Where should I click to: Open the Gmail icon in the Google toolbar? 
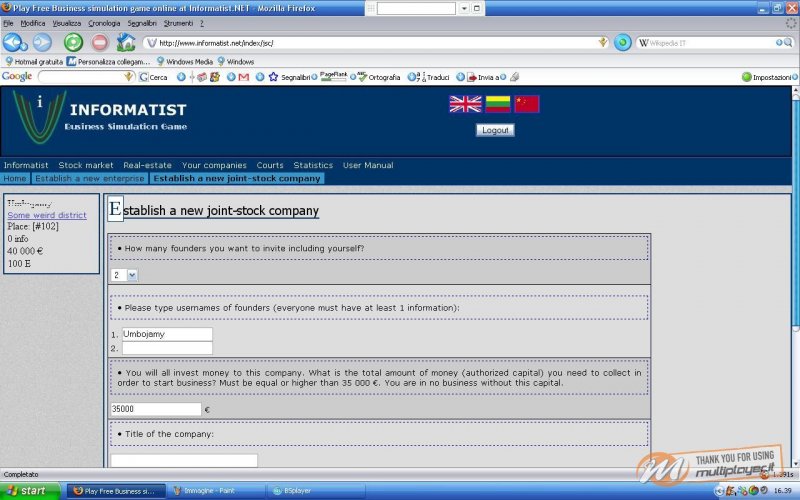(x=243, y=77)
